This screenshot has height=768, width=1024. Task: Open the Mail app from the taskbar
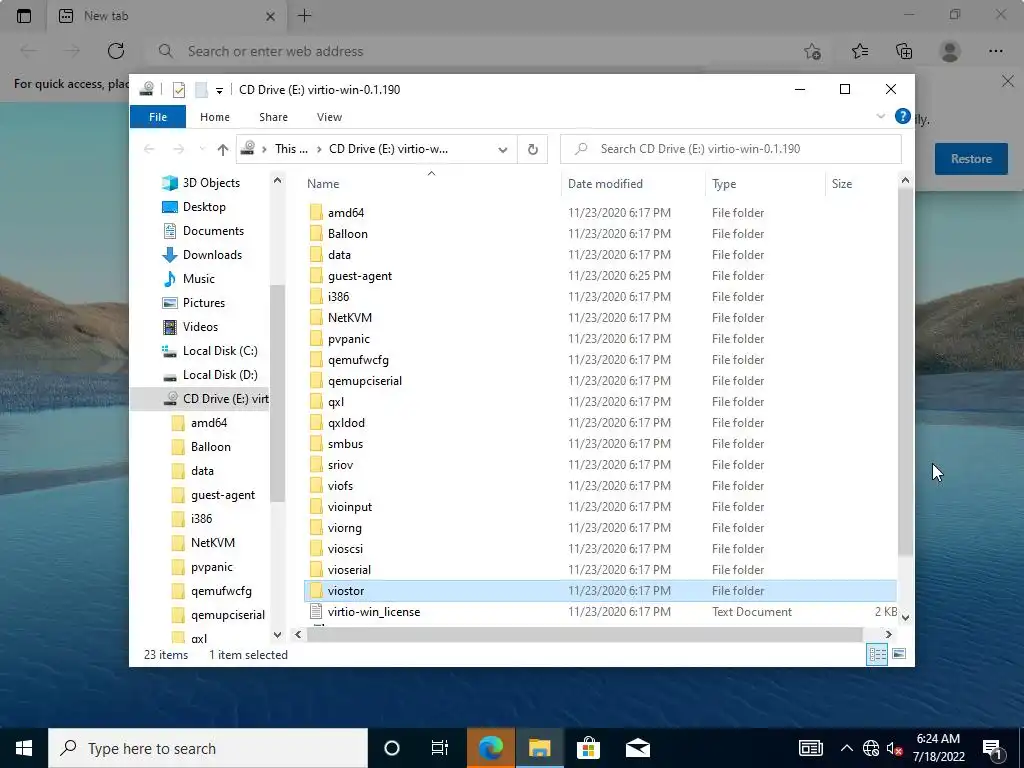click(x=637, y=748)
